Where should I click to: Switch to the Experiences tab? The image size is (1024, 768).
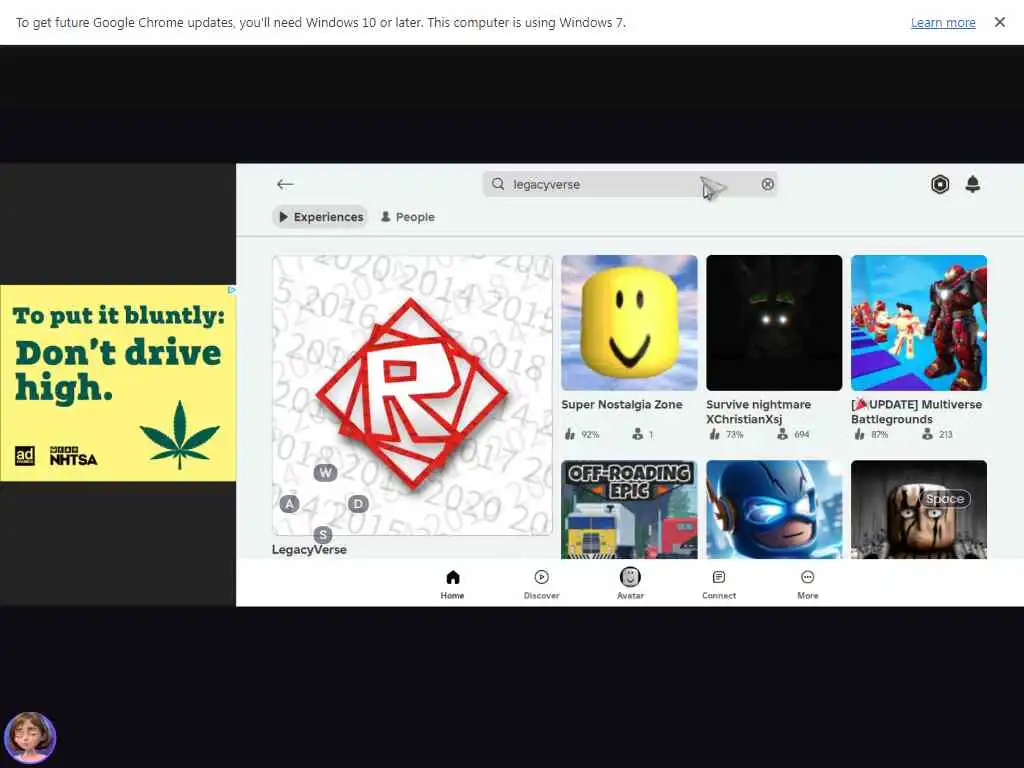pyautogui.click(x=320, y=217)
